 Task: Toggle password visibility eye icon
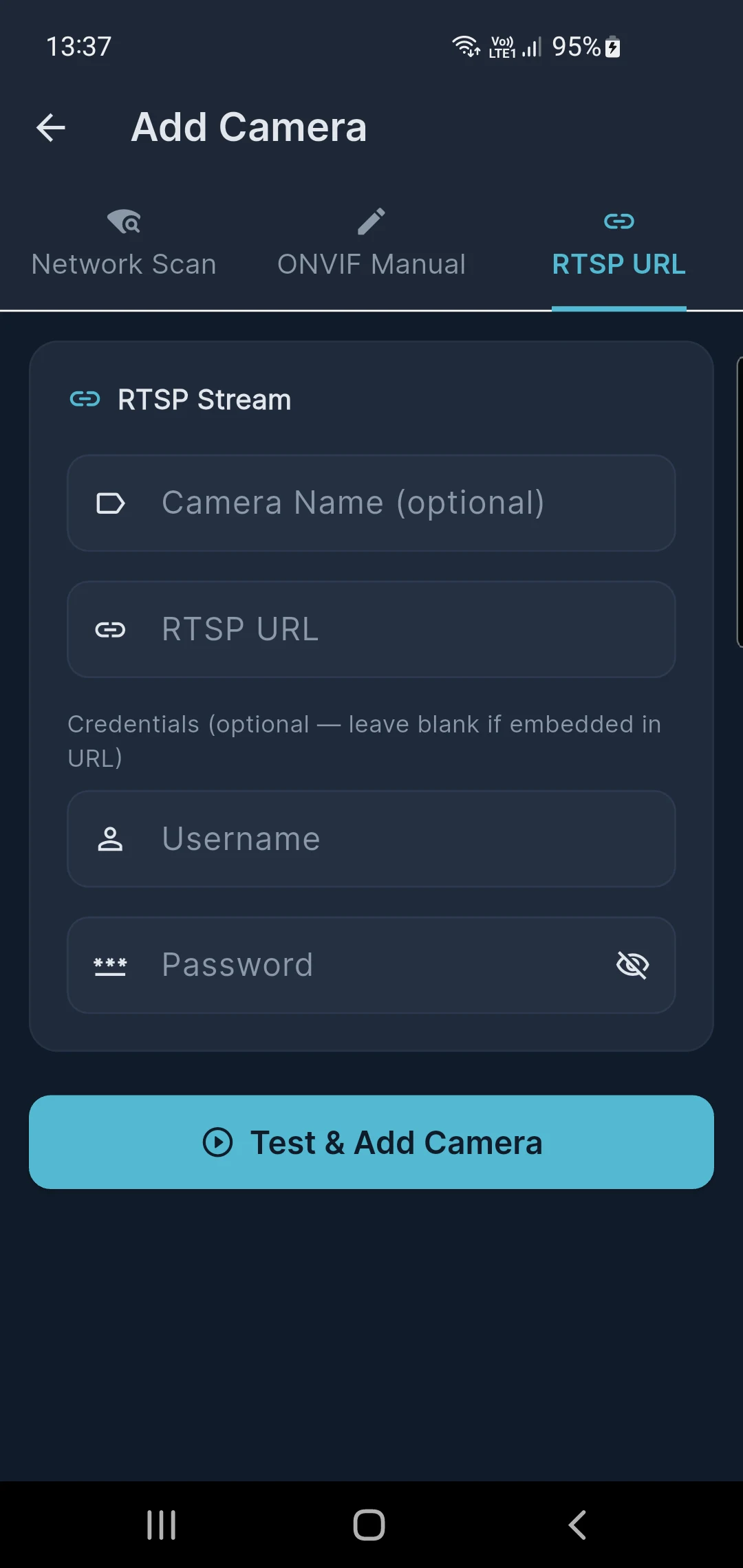633,965
